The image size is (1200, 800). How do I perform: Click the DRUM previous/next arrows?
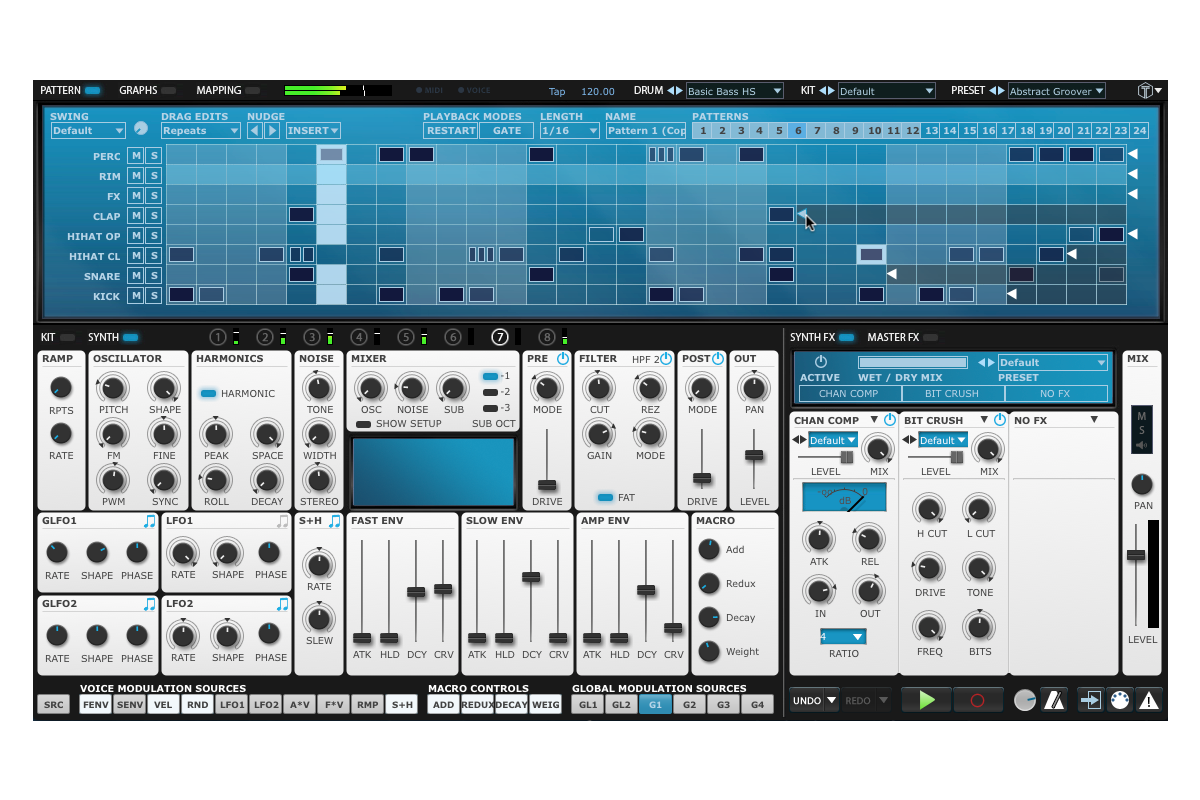(x=675, y=91)
